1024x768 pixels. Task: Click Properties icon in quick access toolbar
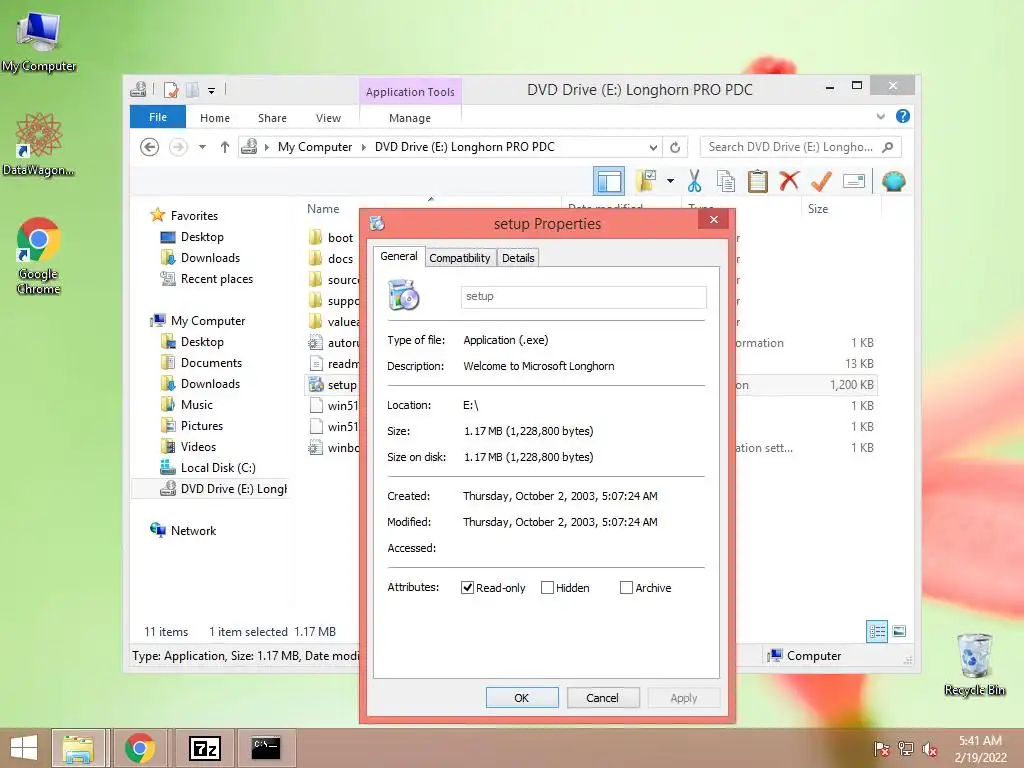pyautogui.click(x=170, y=89)
